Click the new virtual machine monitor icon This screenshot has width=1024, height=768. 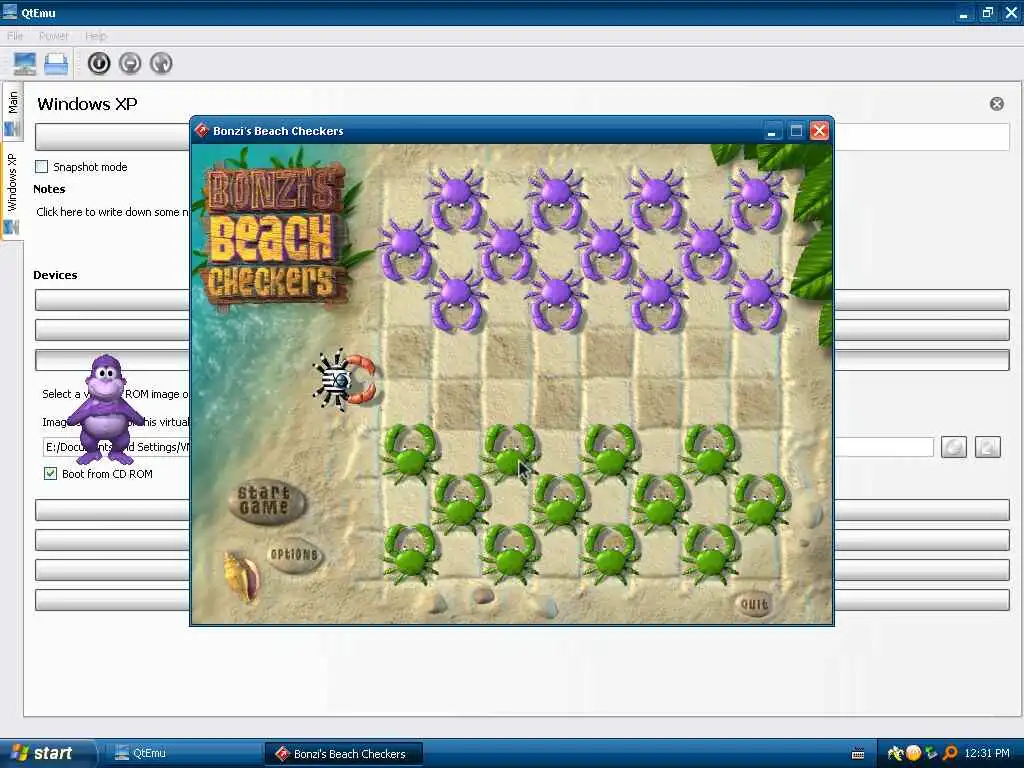coord(25,63)
